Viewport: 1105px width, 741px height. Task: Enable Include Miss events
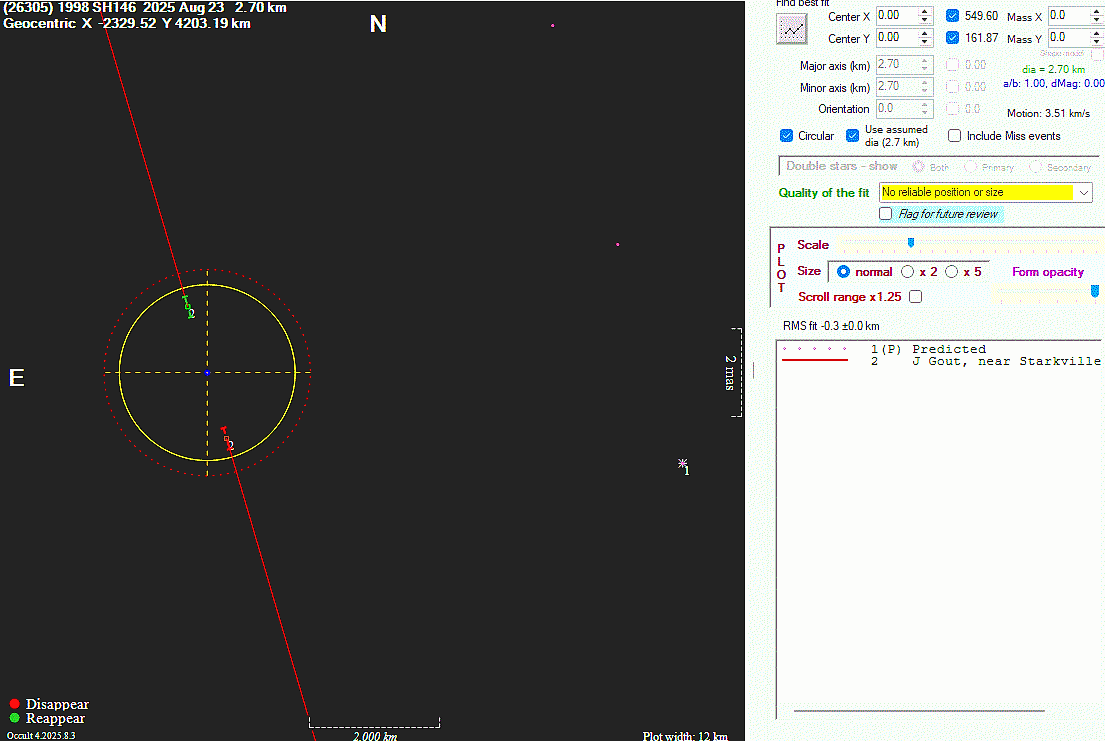point(954,135)
